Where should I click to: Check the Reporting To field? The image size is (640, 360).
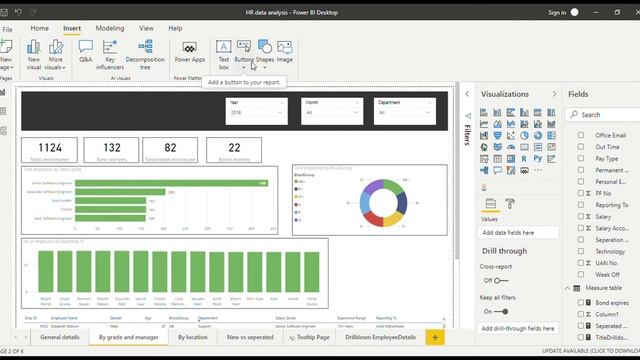[581, 205]
